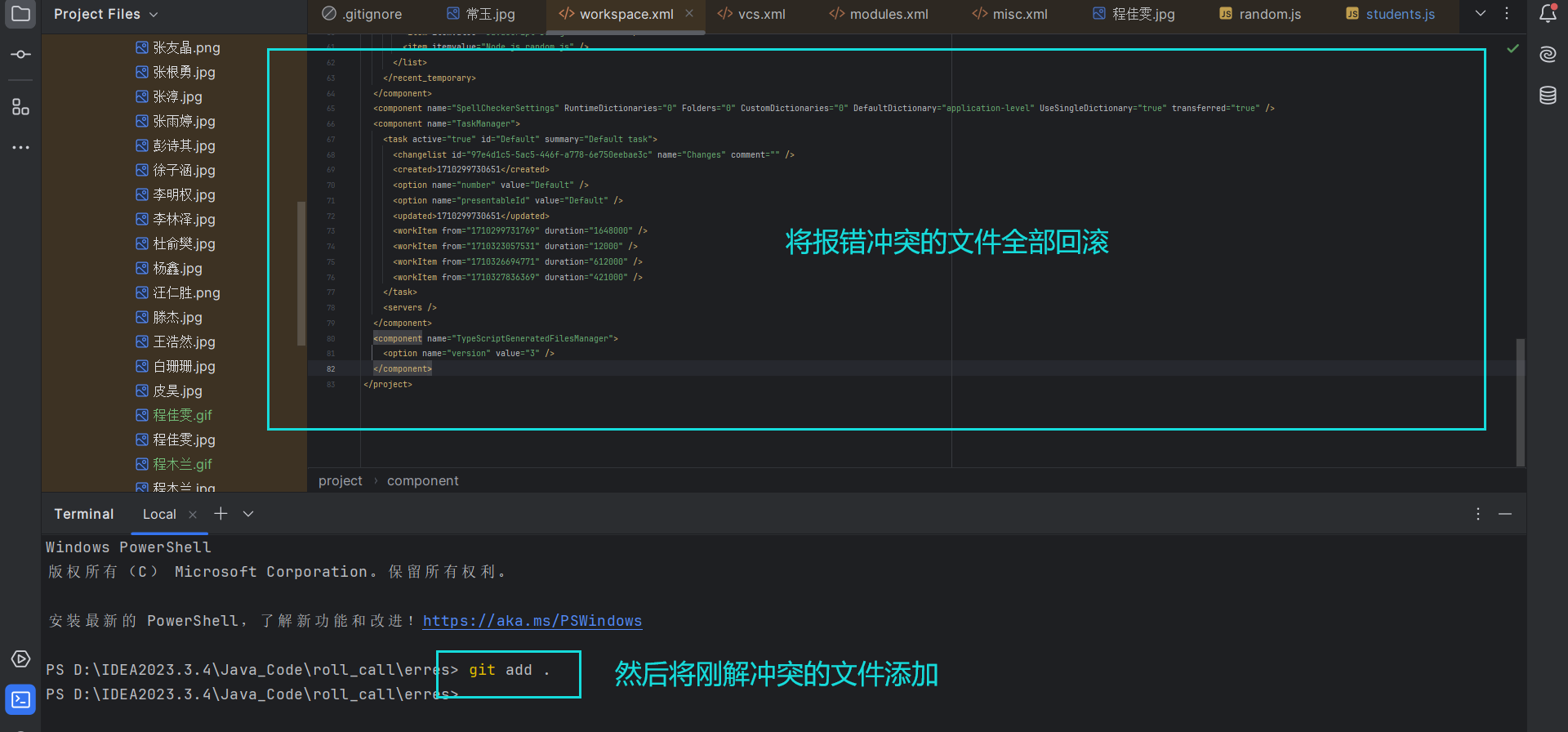Switch to the vcs.xml tab
The width and height of the screenshot is (1568, 732).
click(x=751, y=14)
